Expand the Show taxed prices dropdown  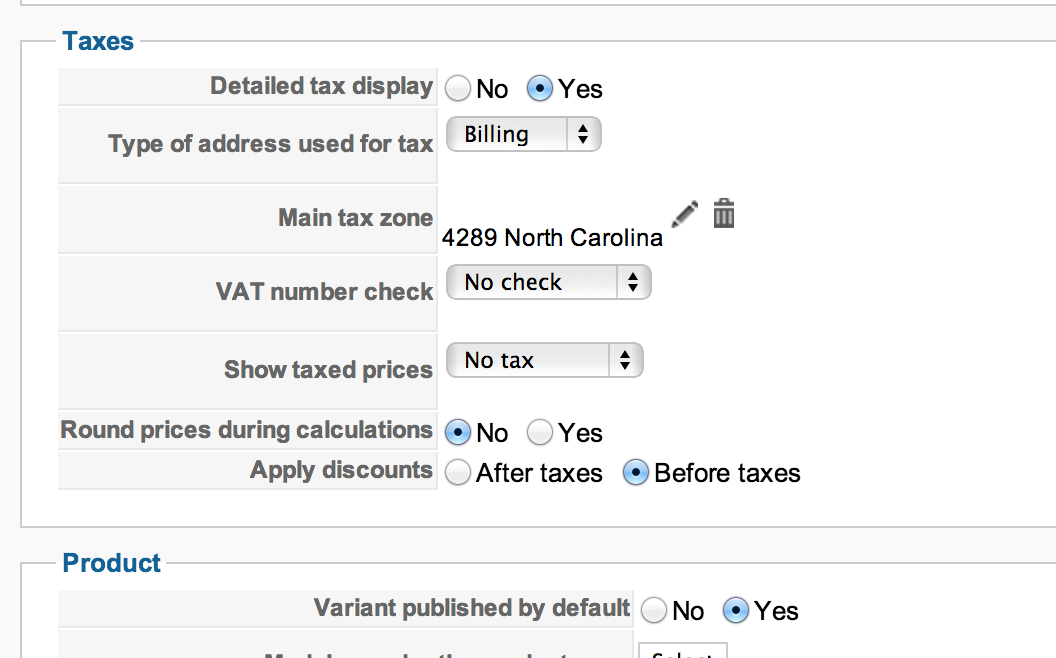544,360
